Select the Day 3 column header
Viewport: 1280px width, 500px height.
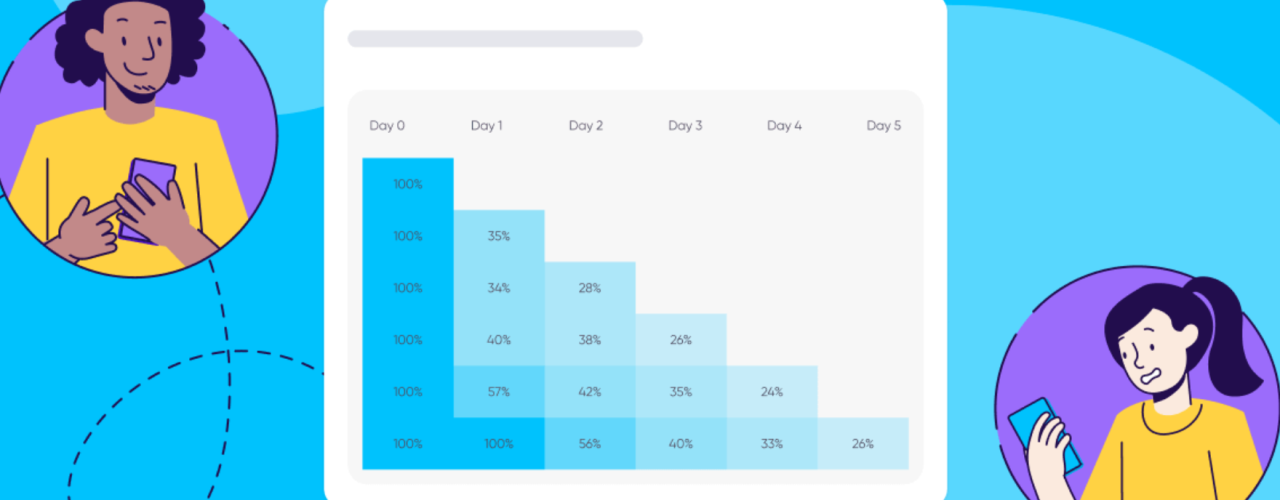pos(685,126)
